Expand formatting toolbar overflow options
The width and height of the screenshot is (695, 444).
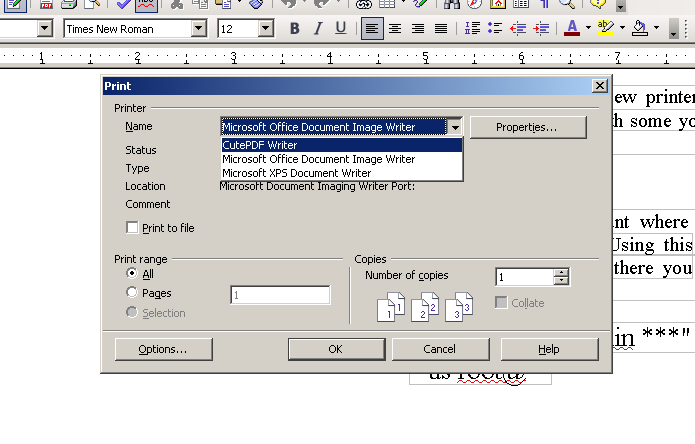[673, 29]
